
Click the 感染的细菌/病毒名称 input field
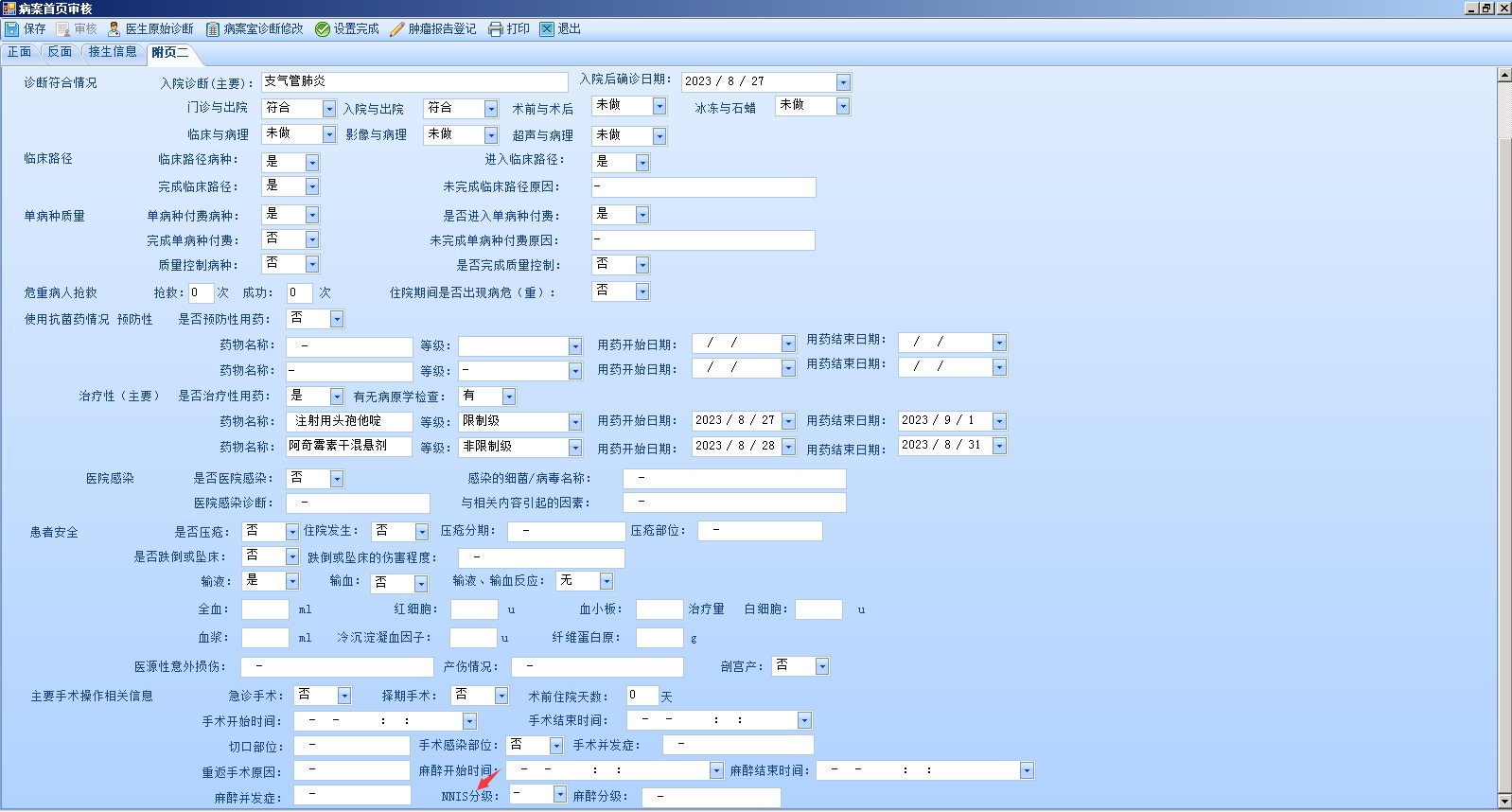tap(734, 479)
